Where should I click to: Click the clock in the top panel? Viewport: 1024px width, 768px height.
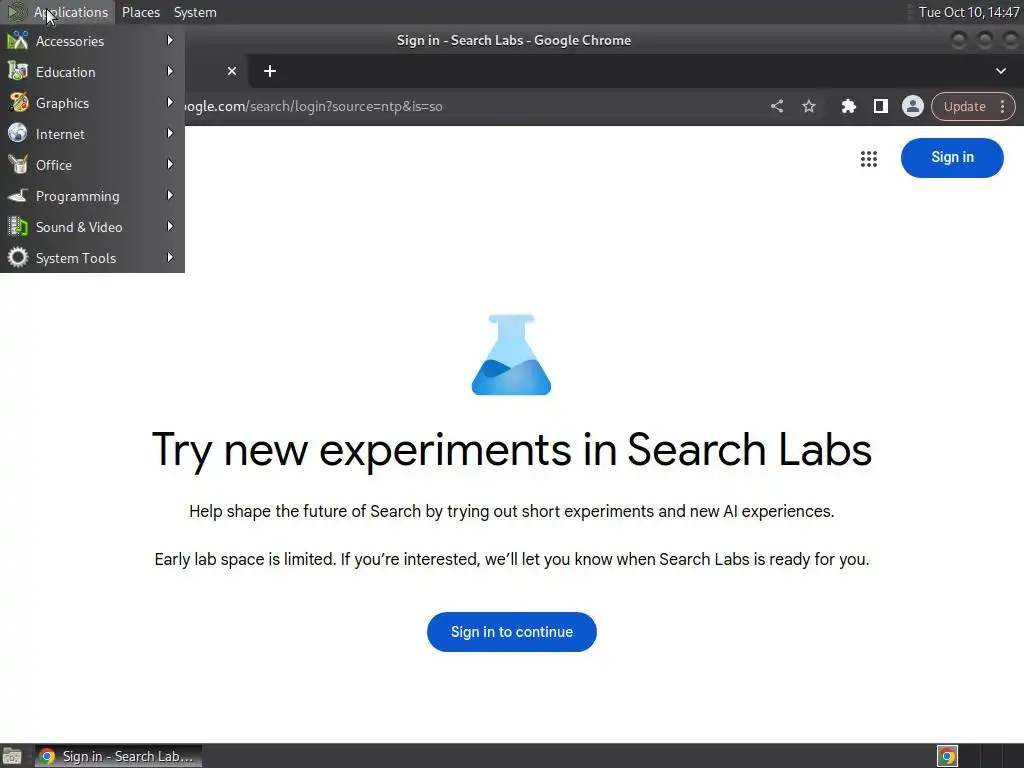[968, 12]
